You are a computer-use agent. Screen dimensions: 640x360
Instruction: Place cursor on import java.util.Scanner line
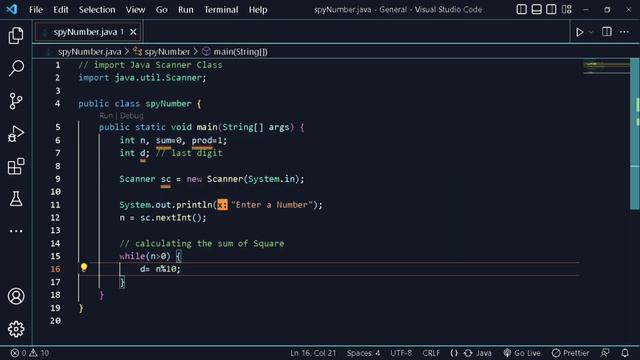[142, 78]
